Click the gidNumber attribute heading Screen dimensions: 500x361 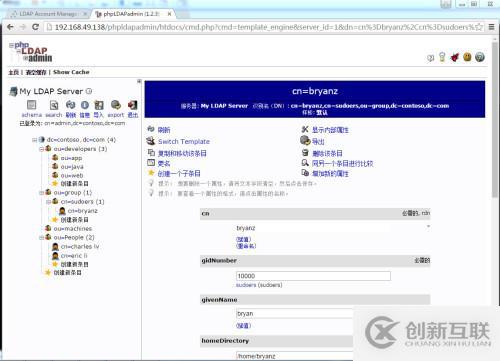(x=219, y=260)
